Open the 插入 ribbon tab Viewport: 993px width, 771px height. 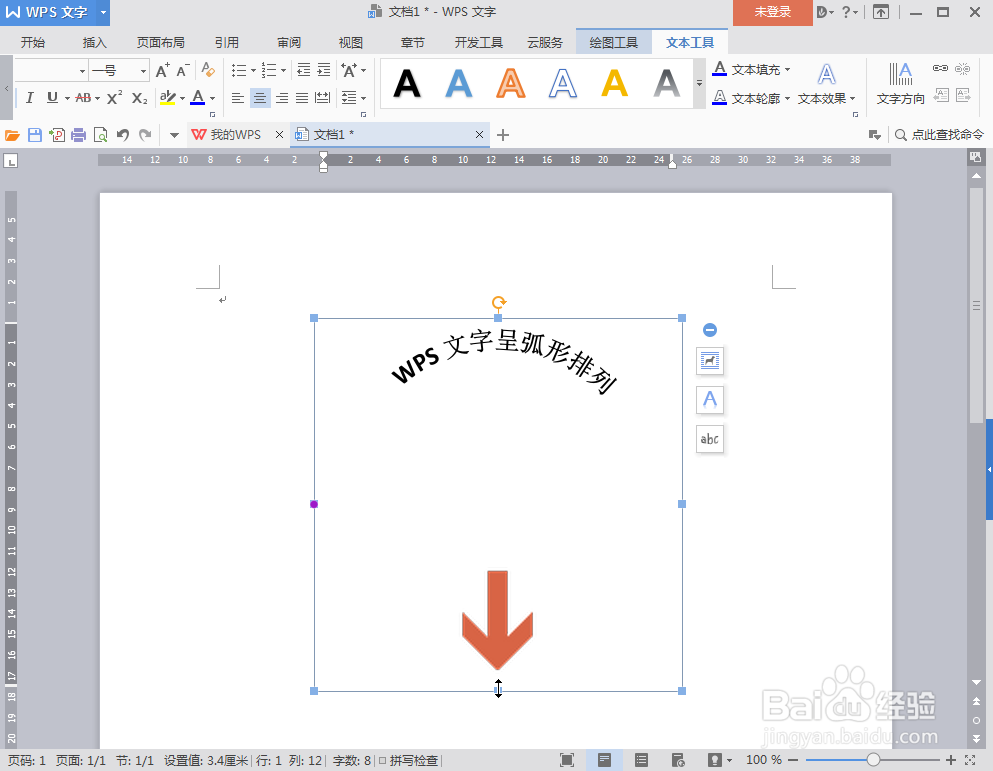click(x=94, y=42)
